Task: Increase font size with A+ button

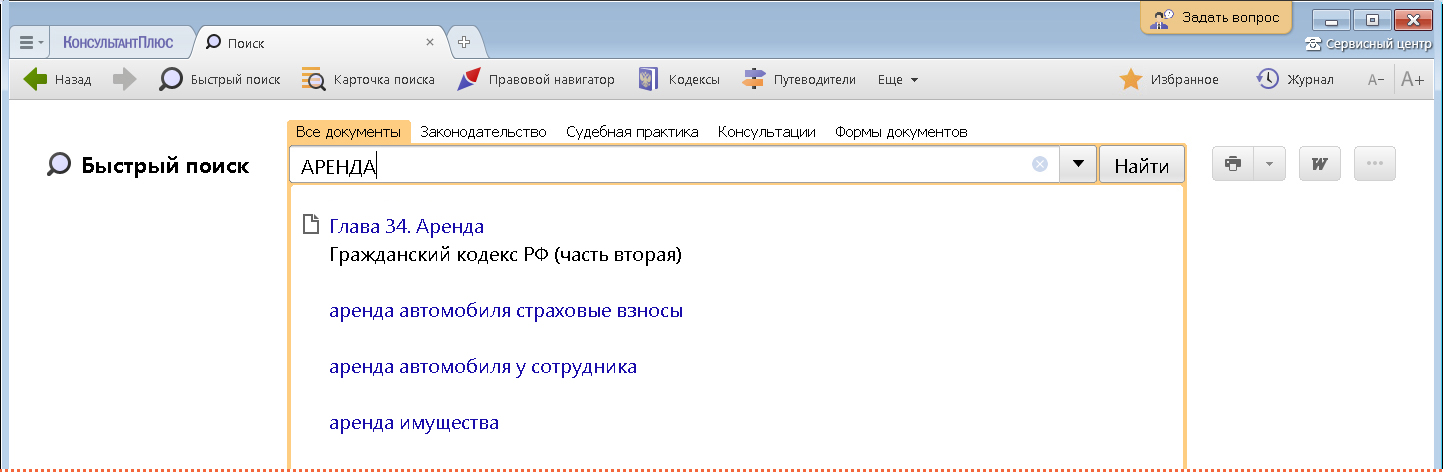Action: (1412, 80)
